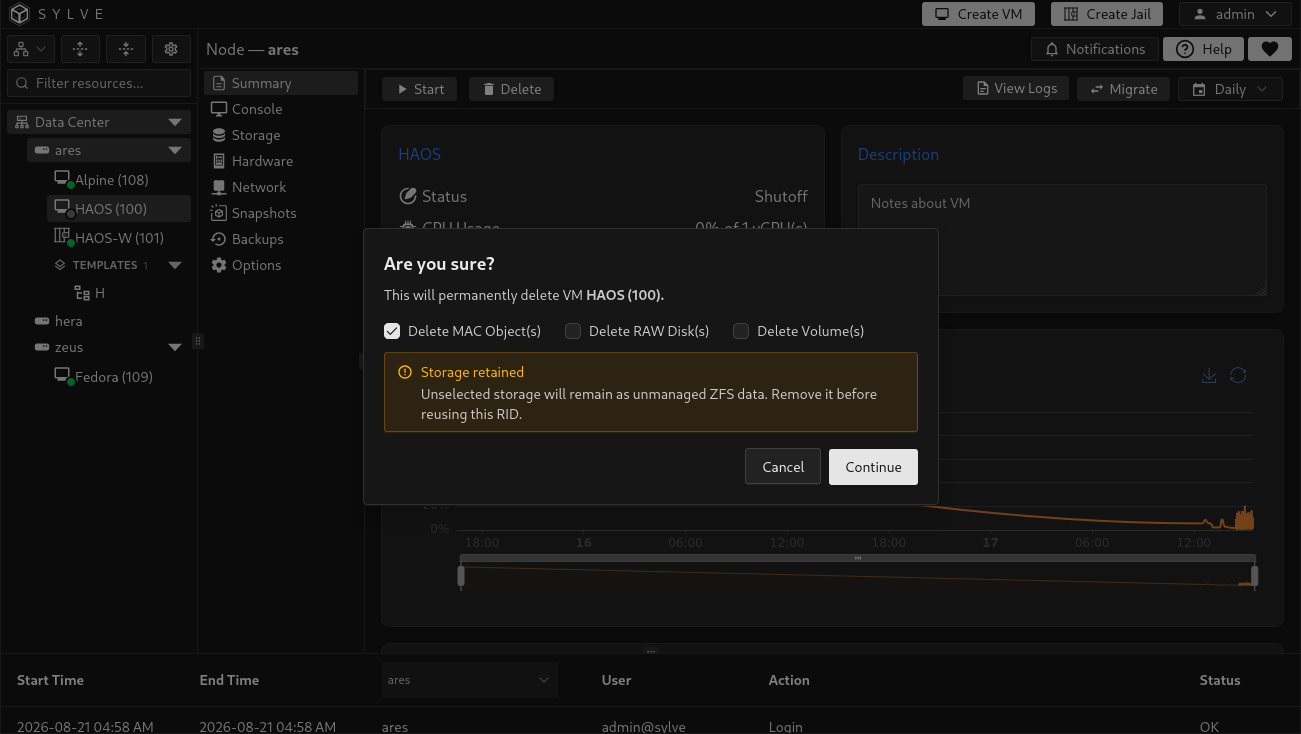The width and height of the screenshot is (1301, 734).
Task: Select HAOS (100) VM in tree
Action: (118, 209)
